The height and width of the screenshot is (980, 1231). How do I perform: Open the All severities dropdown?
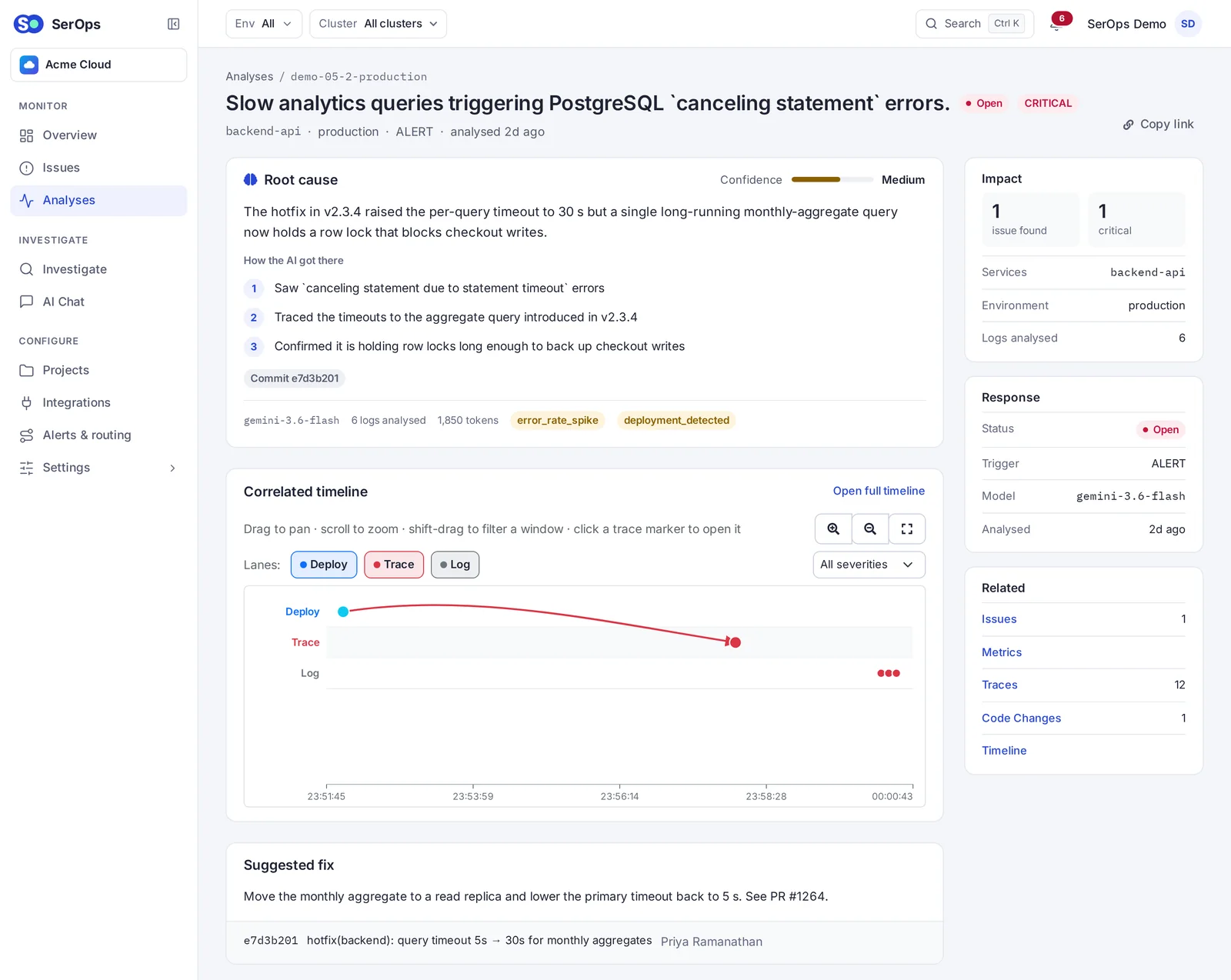(x=869, y=565)
